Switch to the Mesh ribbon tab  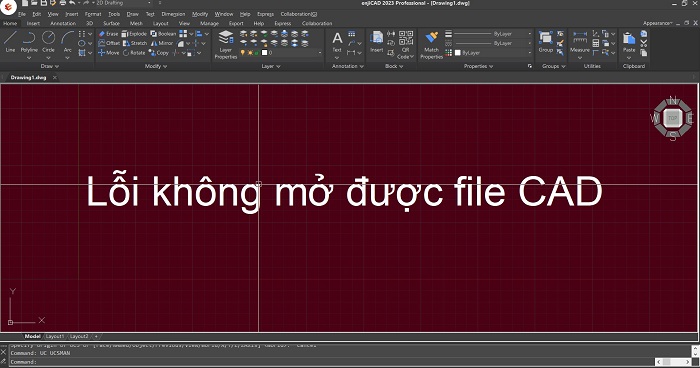click(x=136, y=23)
